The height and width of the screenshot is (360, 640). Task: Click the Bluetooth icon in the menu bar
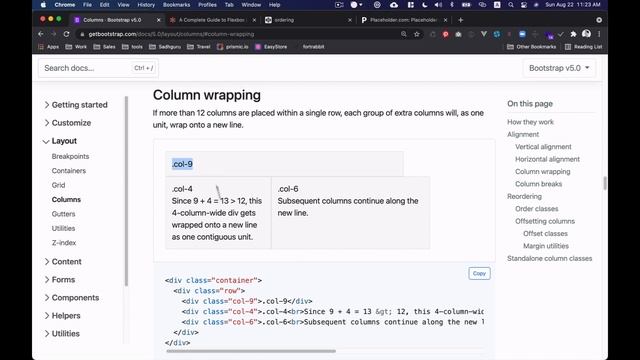(x=452, y=5)
